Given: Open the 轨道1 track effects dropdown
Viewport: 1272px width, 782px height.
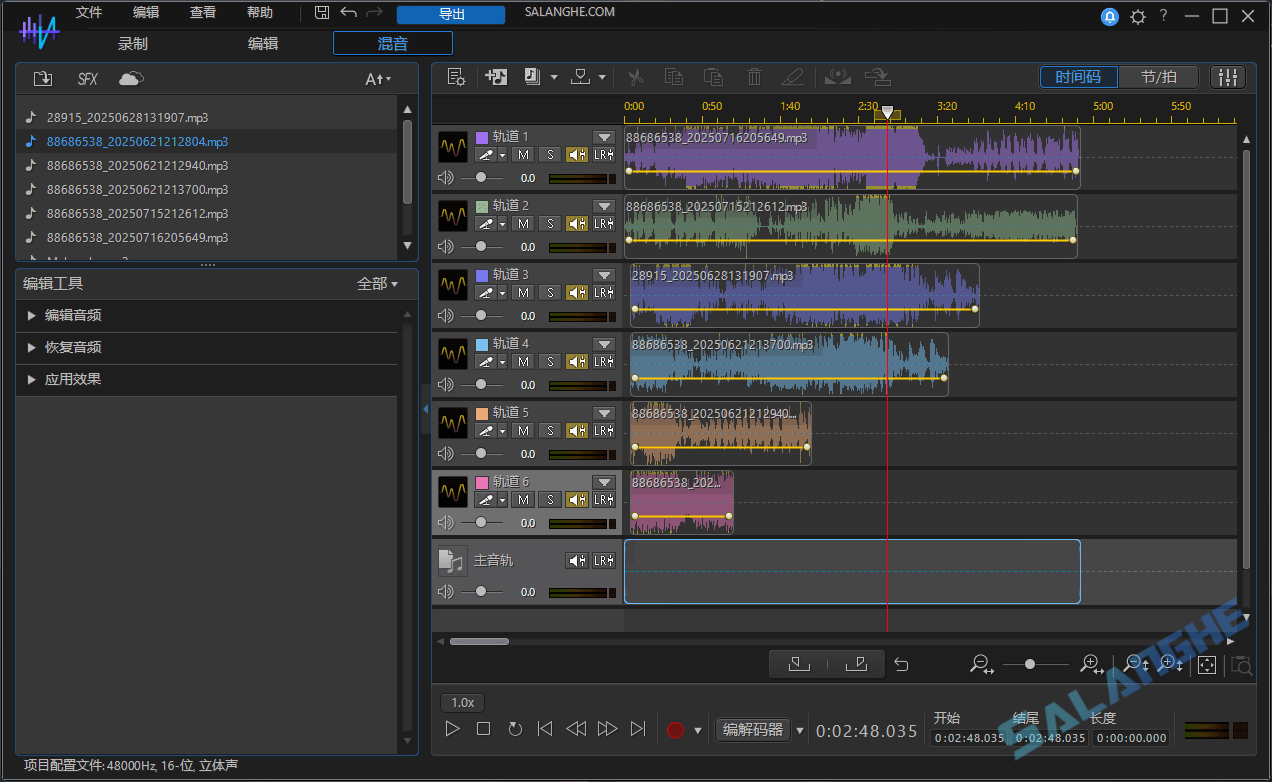Looking at the screenshot, I should 604,136.
